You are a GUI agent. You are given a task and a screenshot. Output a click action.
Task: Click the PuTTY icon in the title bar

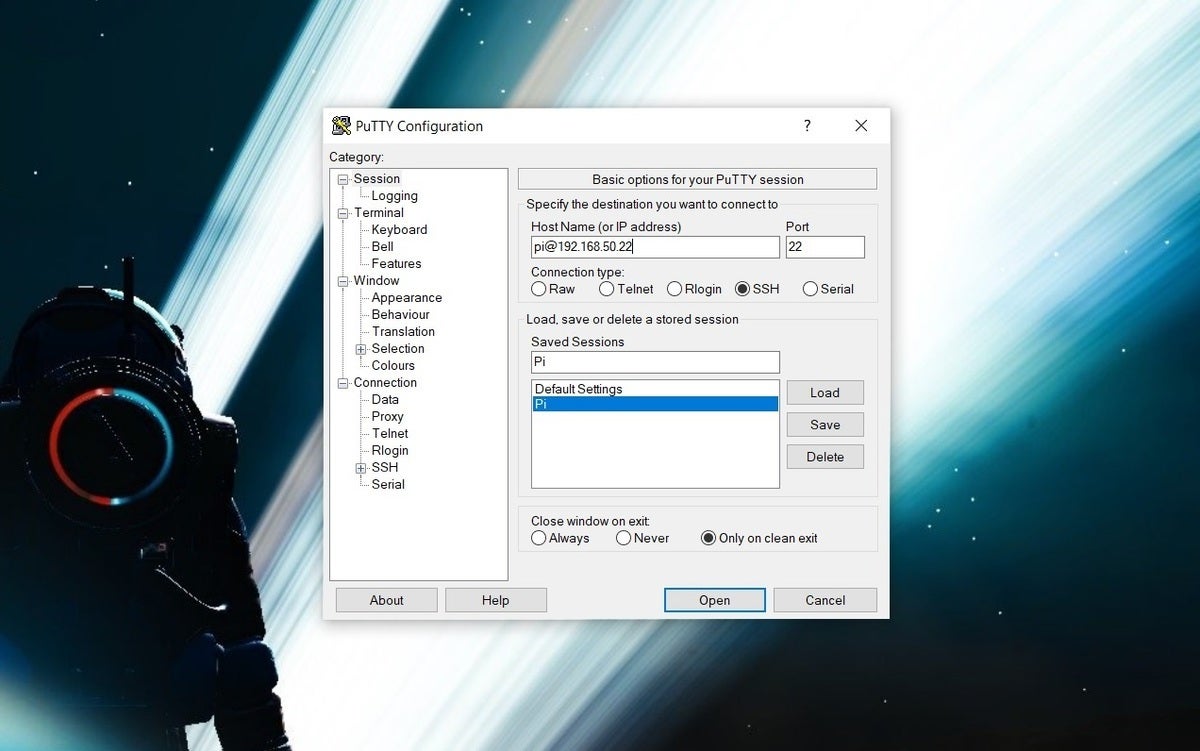[x=341, y=126]
